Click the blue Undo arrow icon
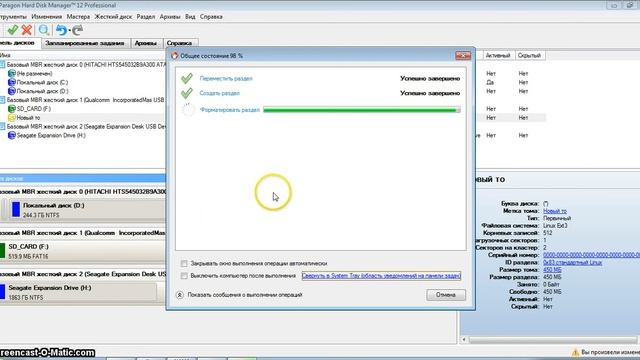Screen dimensions: 640x360 [x=61, y=30]
